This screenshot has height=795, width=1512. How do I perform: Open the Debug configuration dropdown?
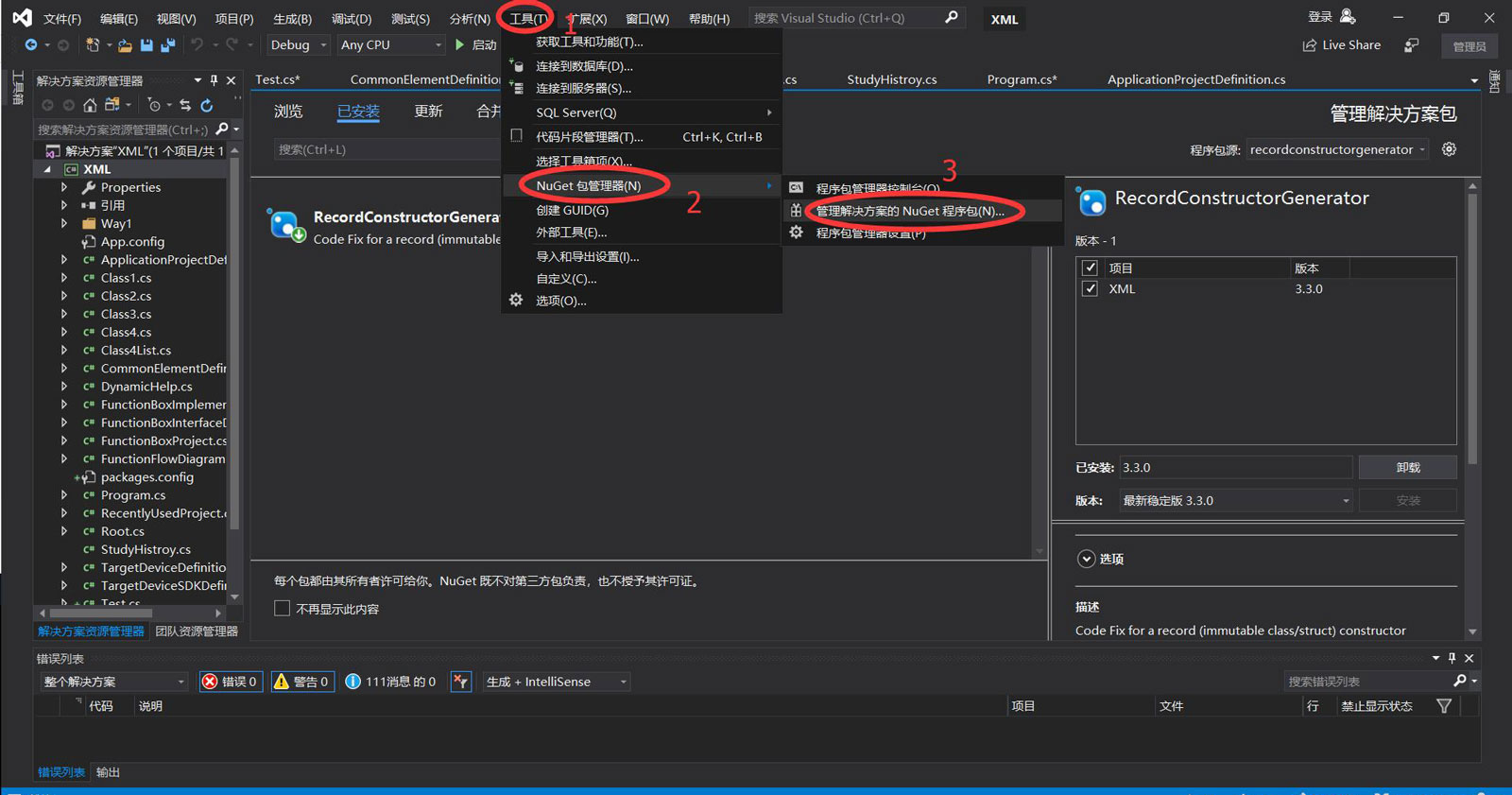coord(299,44)
